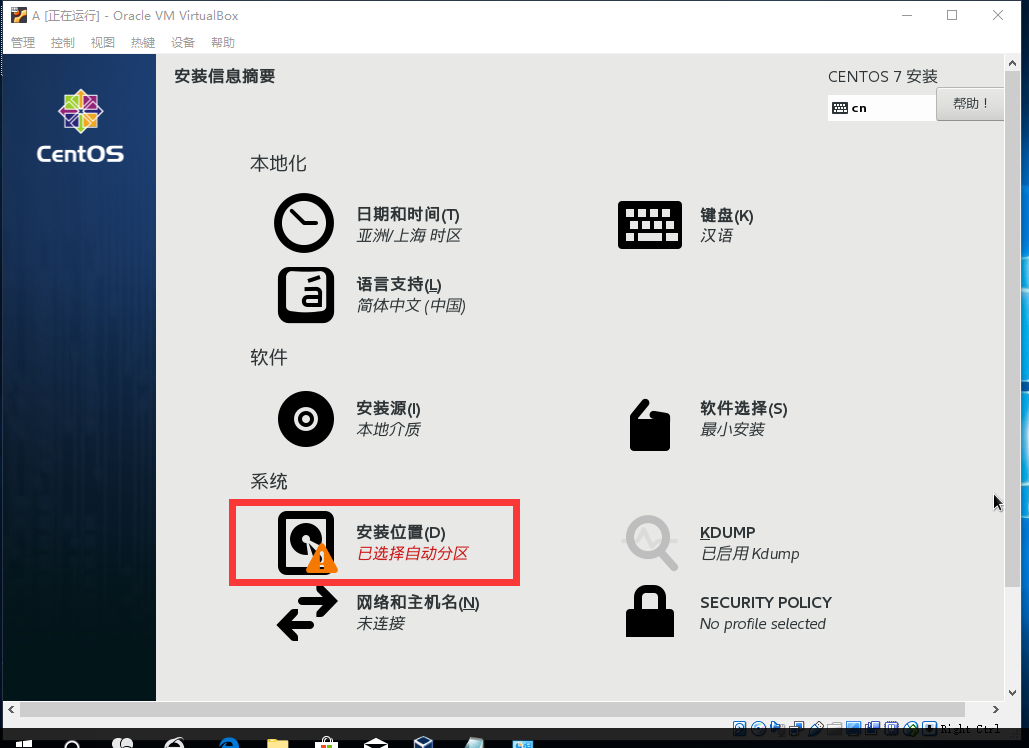Minimize the VirtualBox window
The image size is (1029, 748).
click(907, 15)
